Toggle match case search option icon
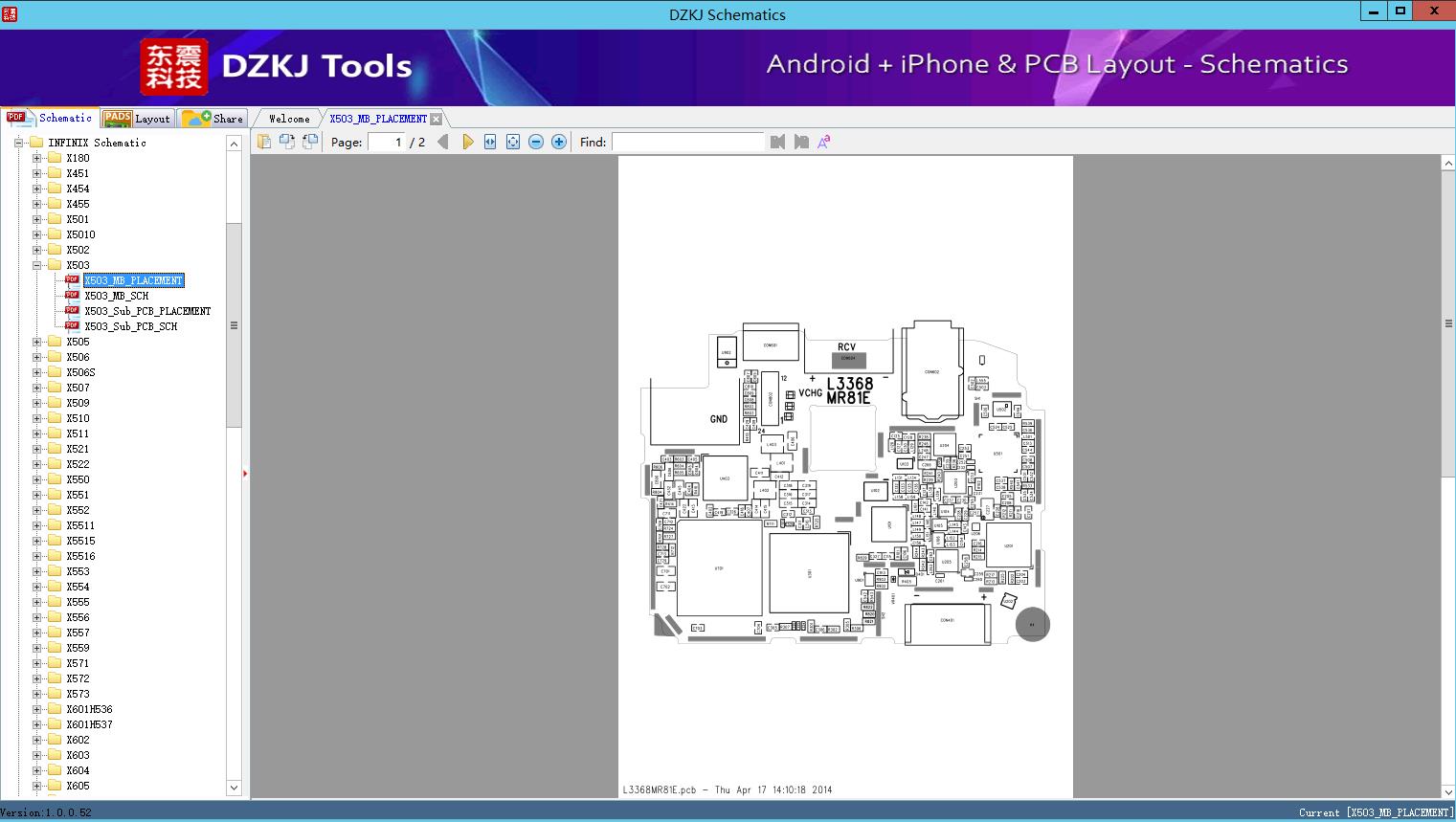Image resolution: width=1456 pixels, height=822 pixels. pyautogui.click(x=823, y=142)
